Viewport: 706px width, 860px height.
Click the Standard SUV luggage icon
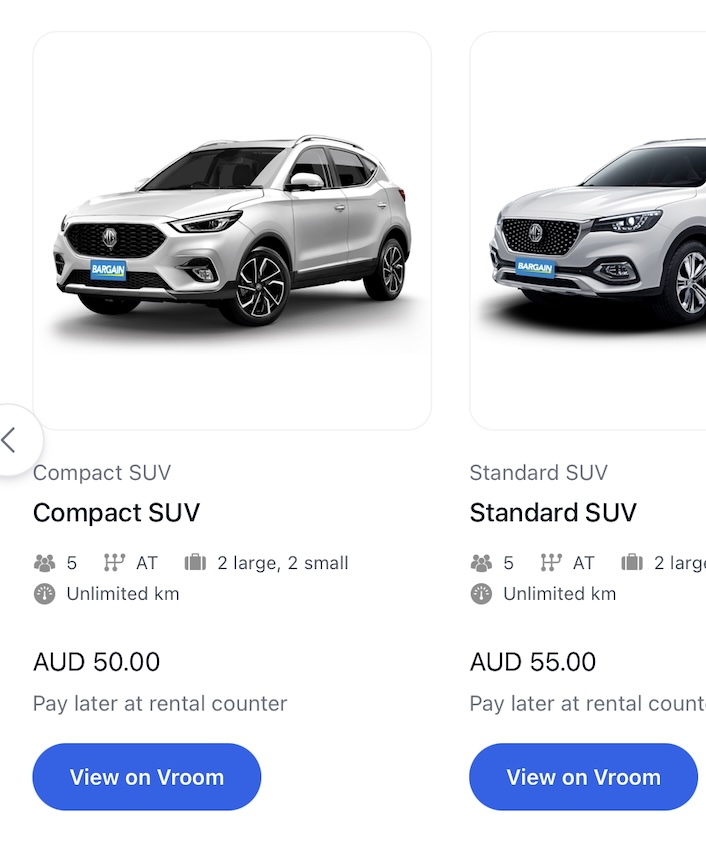tap(632, 563)
